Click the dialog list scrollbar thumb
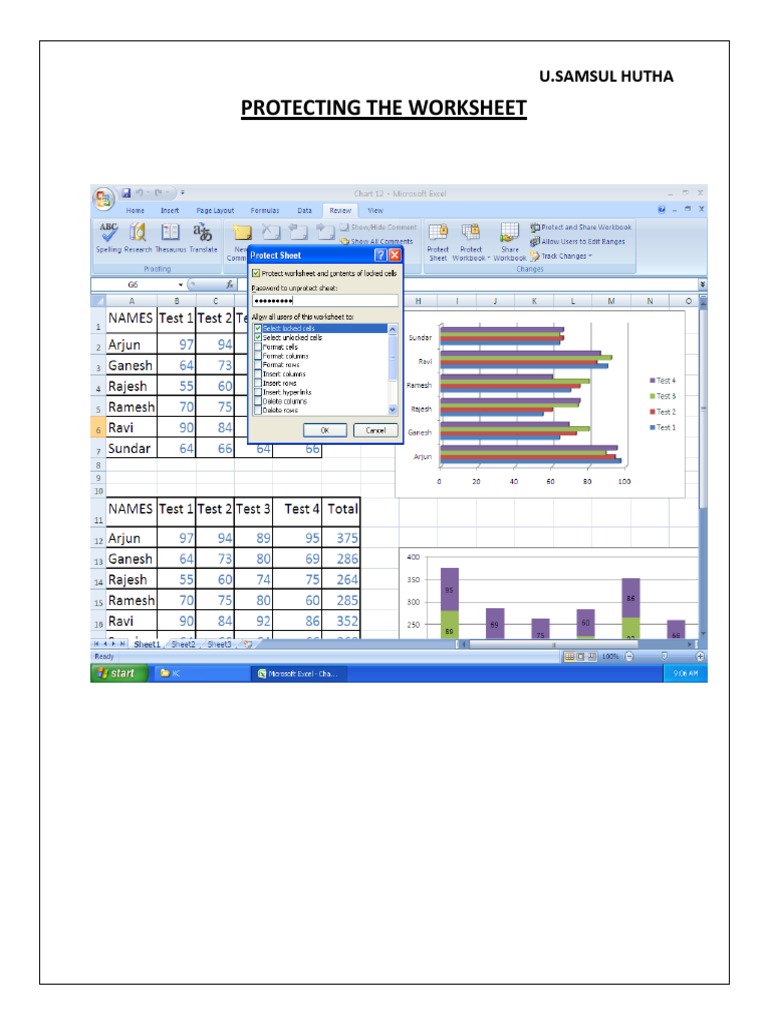The image size is (768, 1024). (392, 358)
